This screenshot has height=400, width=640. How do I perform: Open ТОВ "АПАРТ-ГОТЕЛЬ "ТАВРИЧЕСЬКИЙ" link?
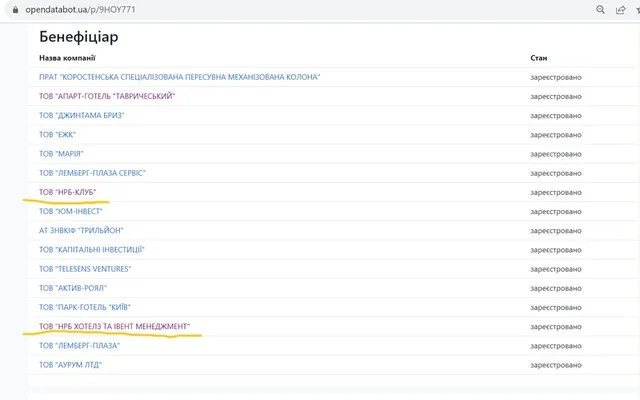(107, 96)
